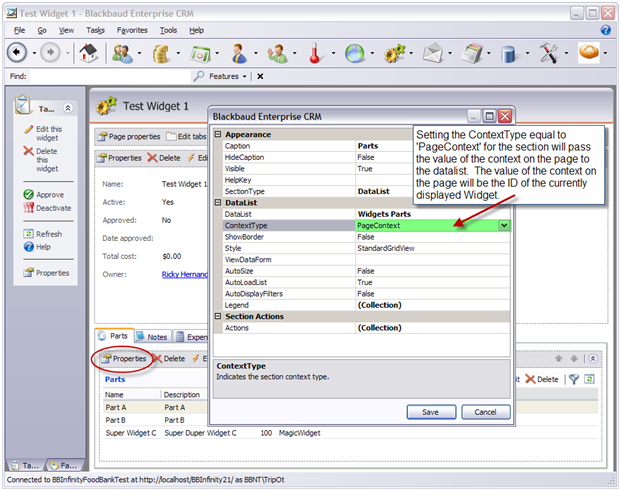Click Properties button in Parts section toolbar
The height and width of the screenshot is (491, 621).
[124, 359]
